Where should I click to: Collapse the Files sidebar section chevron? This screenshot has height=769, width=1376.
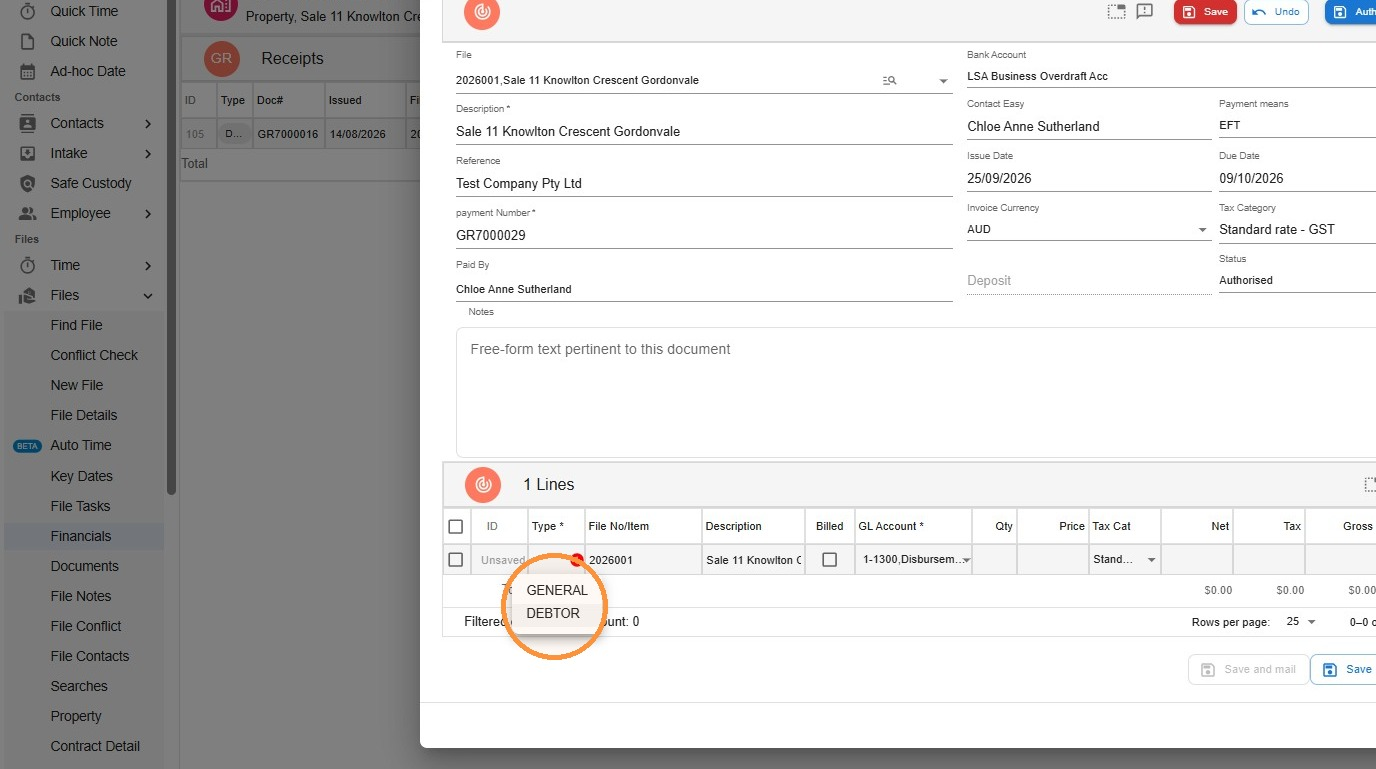click(148, 296)
